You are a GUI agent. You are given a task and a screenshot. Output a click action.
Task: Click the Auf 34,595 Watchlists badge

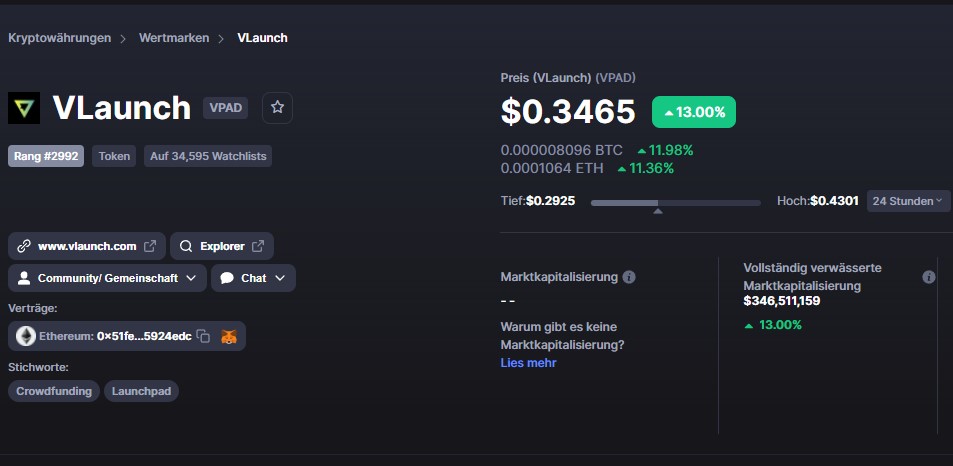[x=208, y=156]
